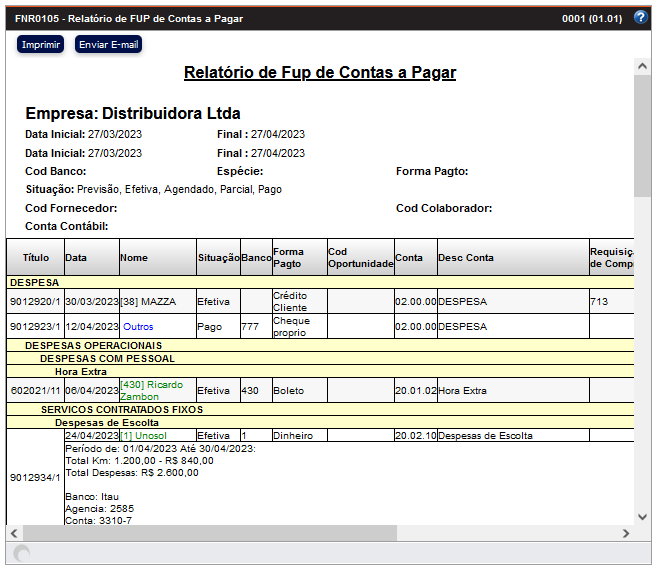Click the Imprimir button

(x=40, y=45)
